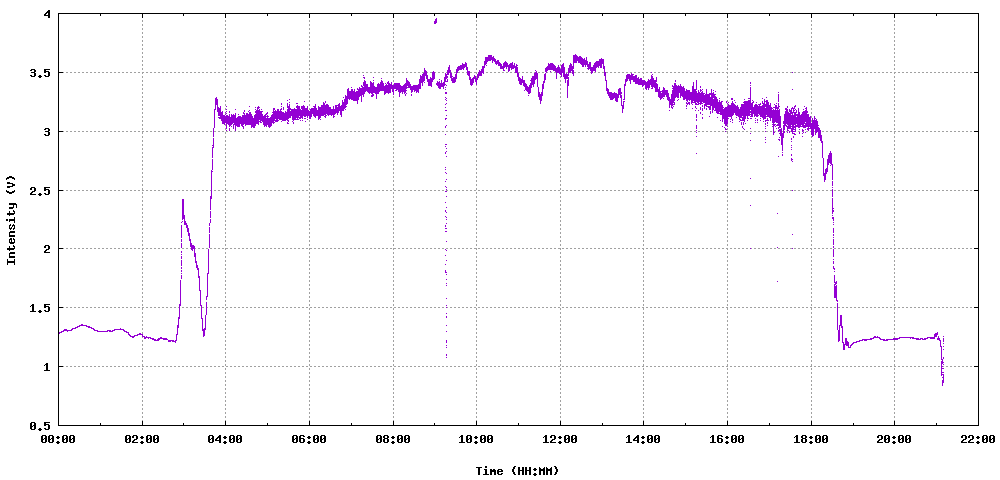This screenshot has width=1000, height=480.
Task: Click the 22:00 time axis label
Action: 978,439
